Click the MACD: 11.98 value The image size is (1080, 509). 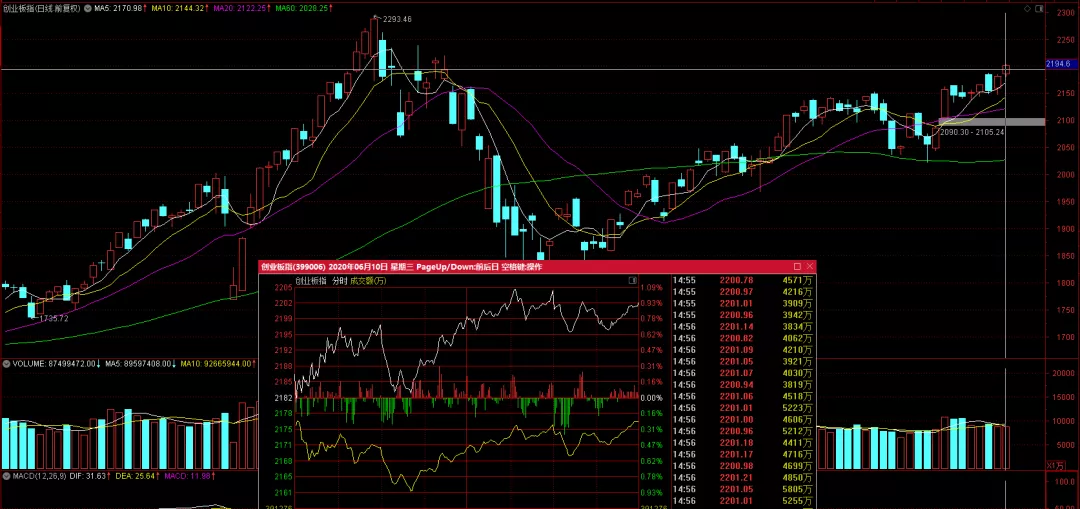click(x=187, y=476)
